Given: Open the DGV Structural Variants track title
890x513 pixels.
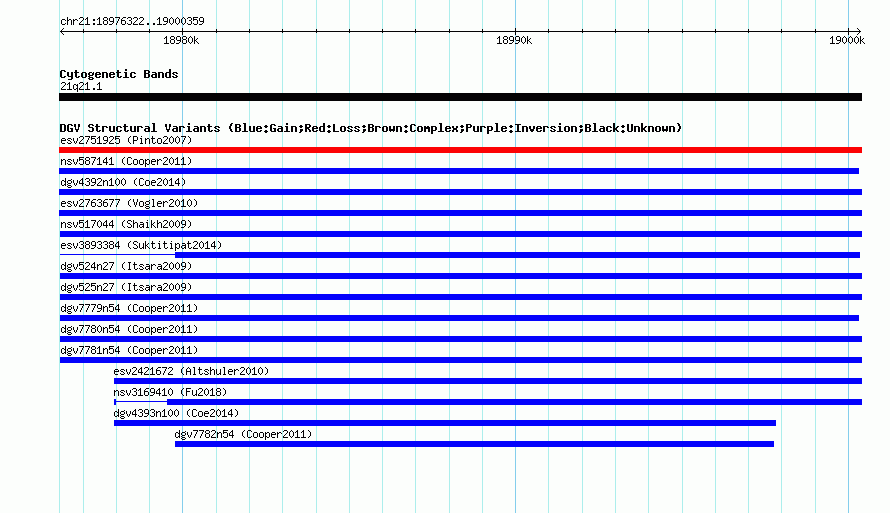Looking at the screenshot, I should (371, 128).
